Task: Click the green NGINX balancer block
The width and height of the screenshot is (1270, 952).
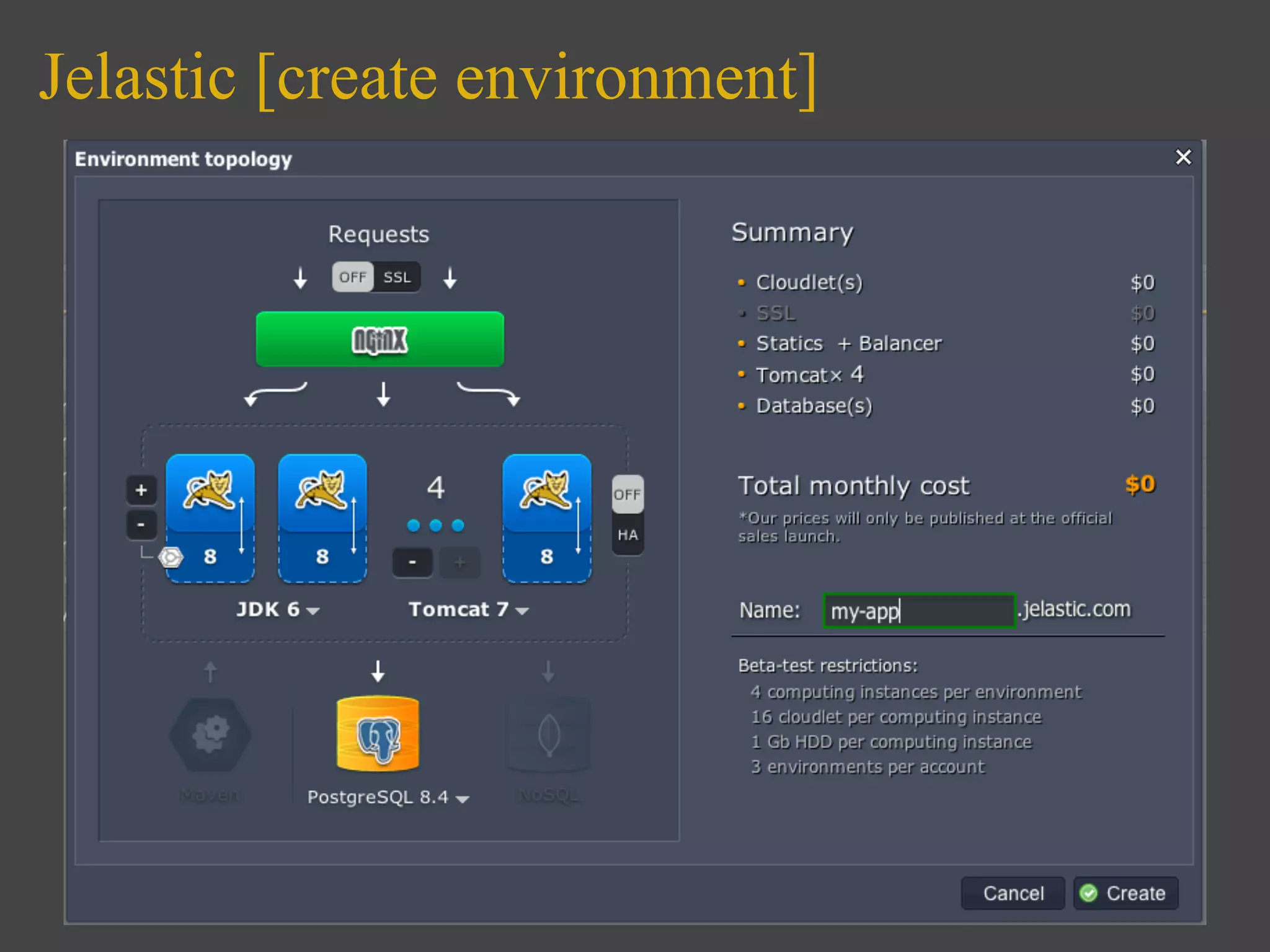Action: [x=380, y=339]
